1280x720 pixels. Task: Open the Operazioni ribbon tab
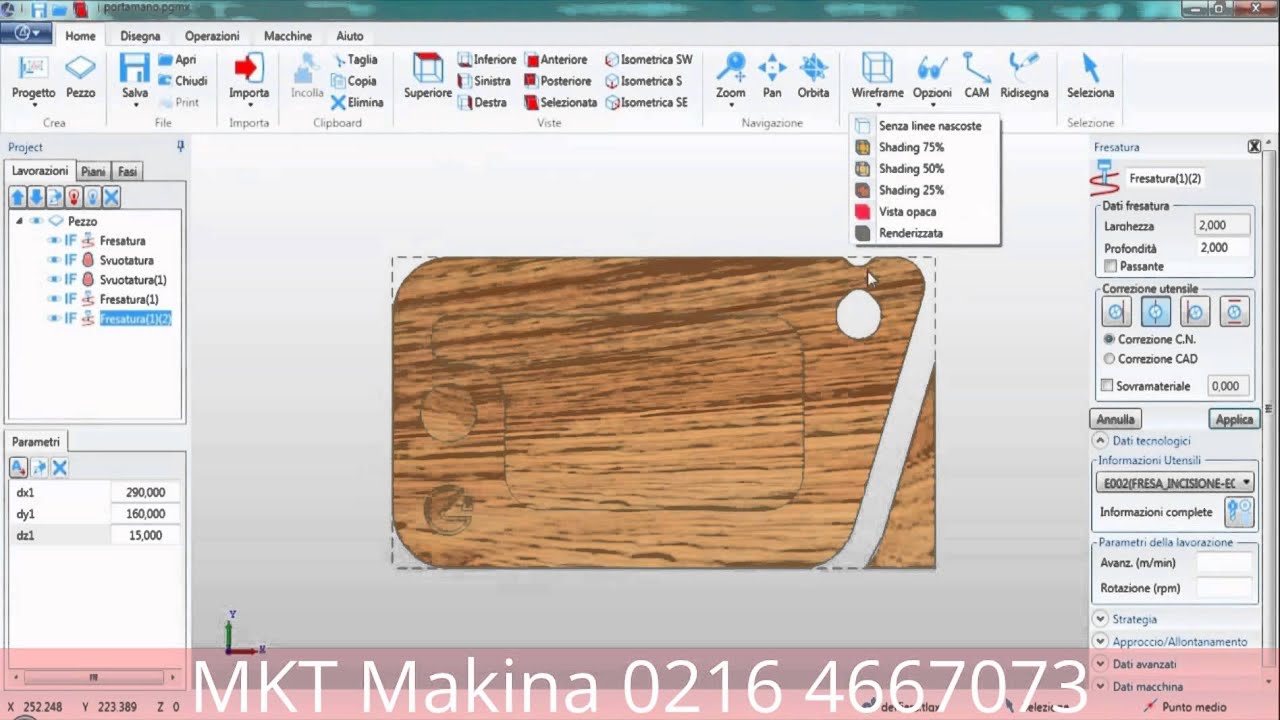coord(212,36)
